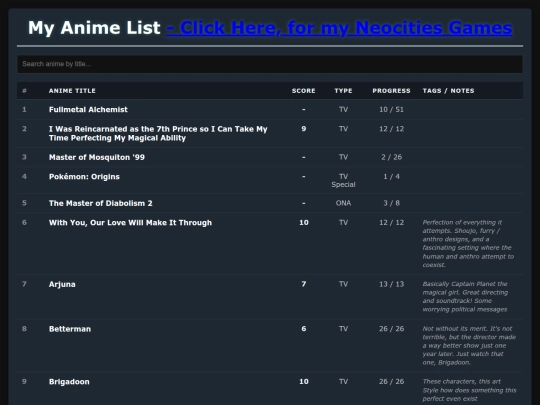Click the Tags / Notes column header
Image resolution: width=540 pixels, height=405 pixels.
(448, 91)
